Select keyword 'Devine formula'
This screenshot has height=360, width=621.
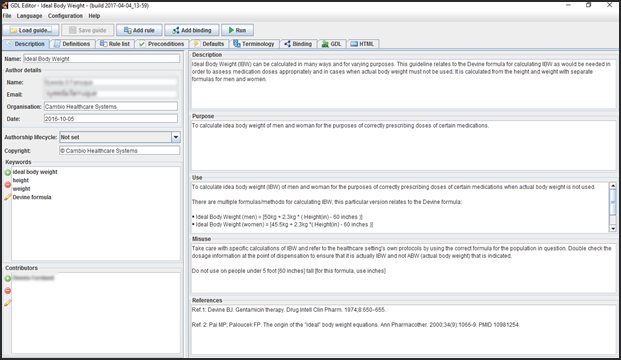32,197
